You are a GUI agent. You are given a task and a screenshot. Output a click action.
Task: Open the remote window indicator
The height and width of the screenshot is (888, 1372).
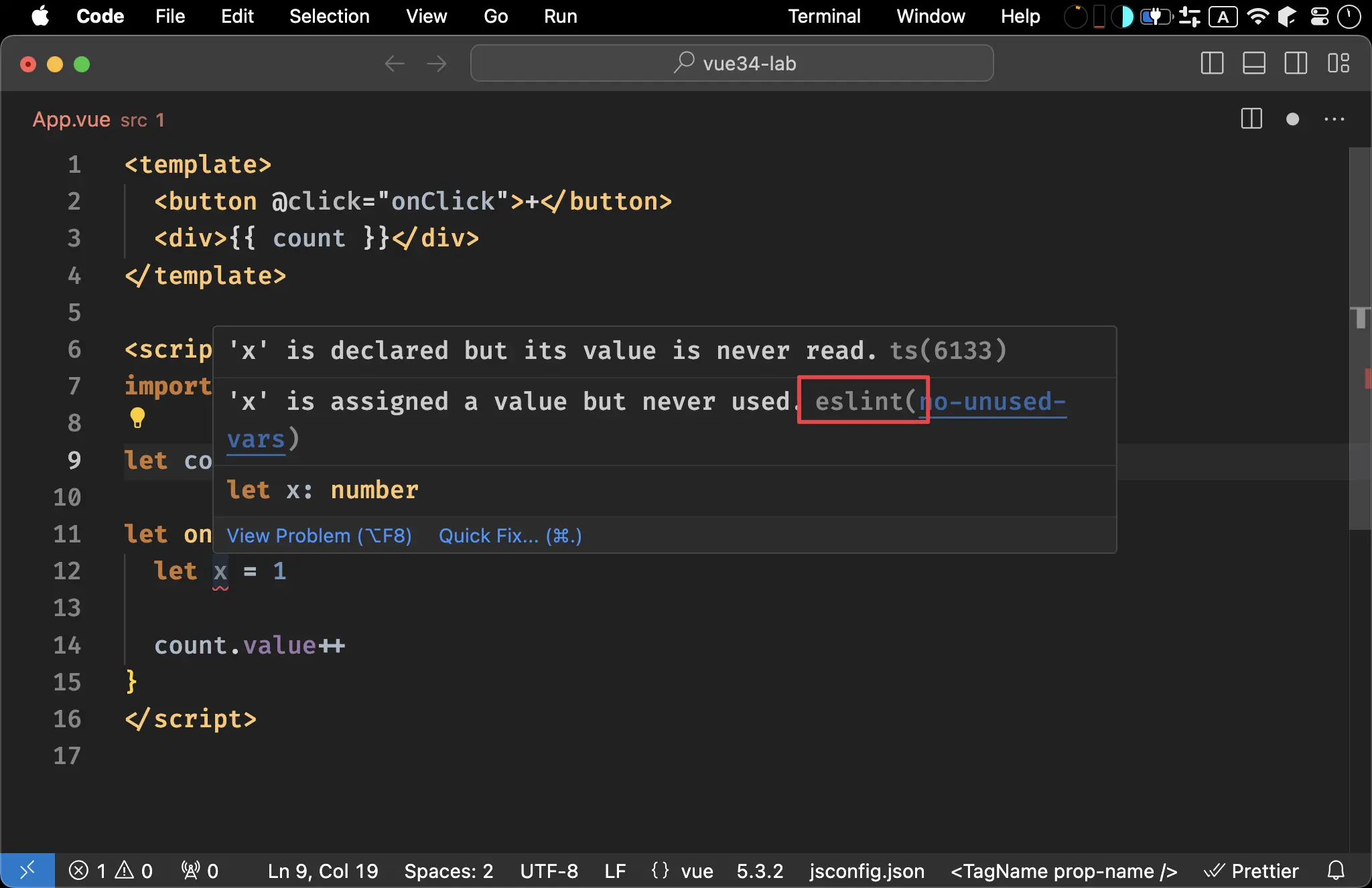[27, 871]
